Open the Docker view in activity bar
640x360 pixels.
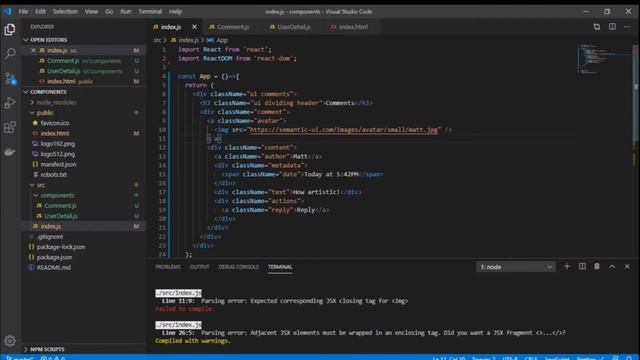point(10,152)
